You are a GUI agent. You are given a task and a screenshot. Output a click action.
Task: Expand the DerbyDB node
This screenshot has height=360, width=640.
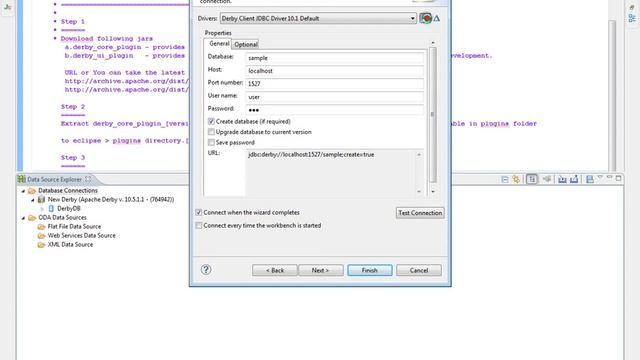coord(42,209)
